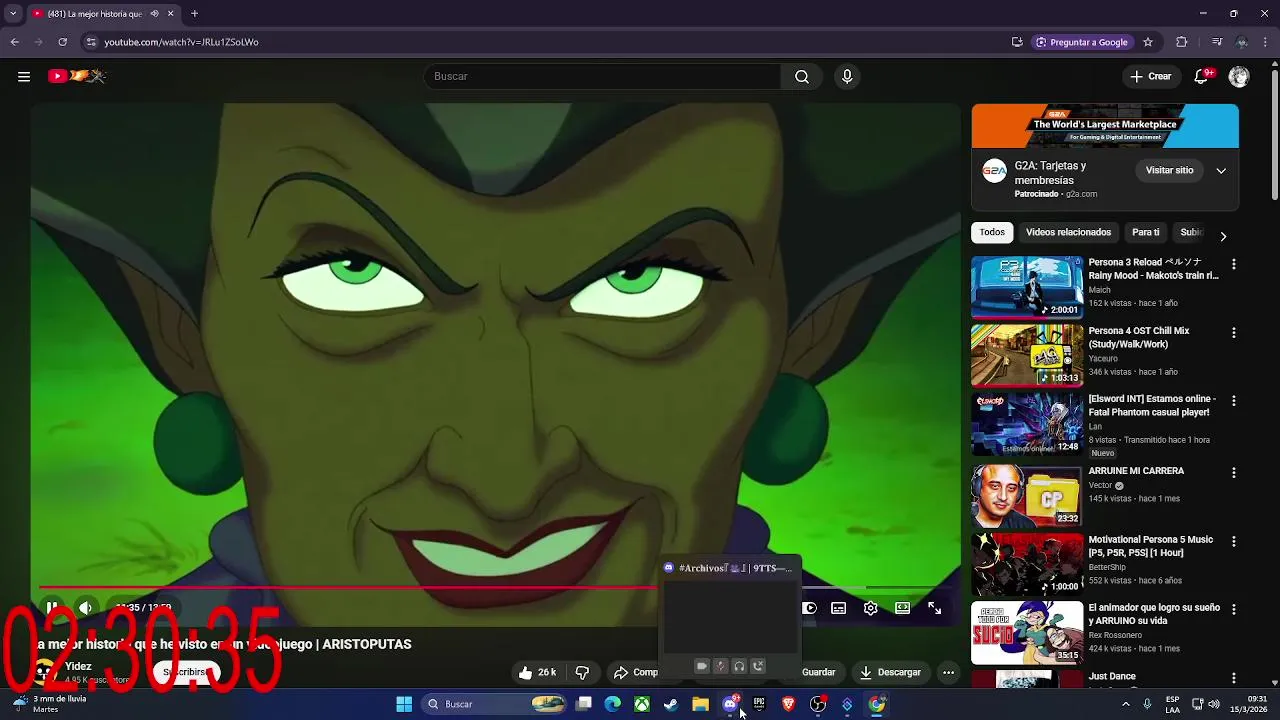Viewport: 1280px width, 720px height.
Task: Select the Videos relacionados chip
Action: pos(1068,232)
